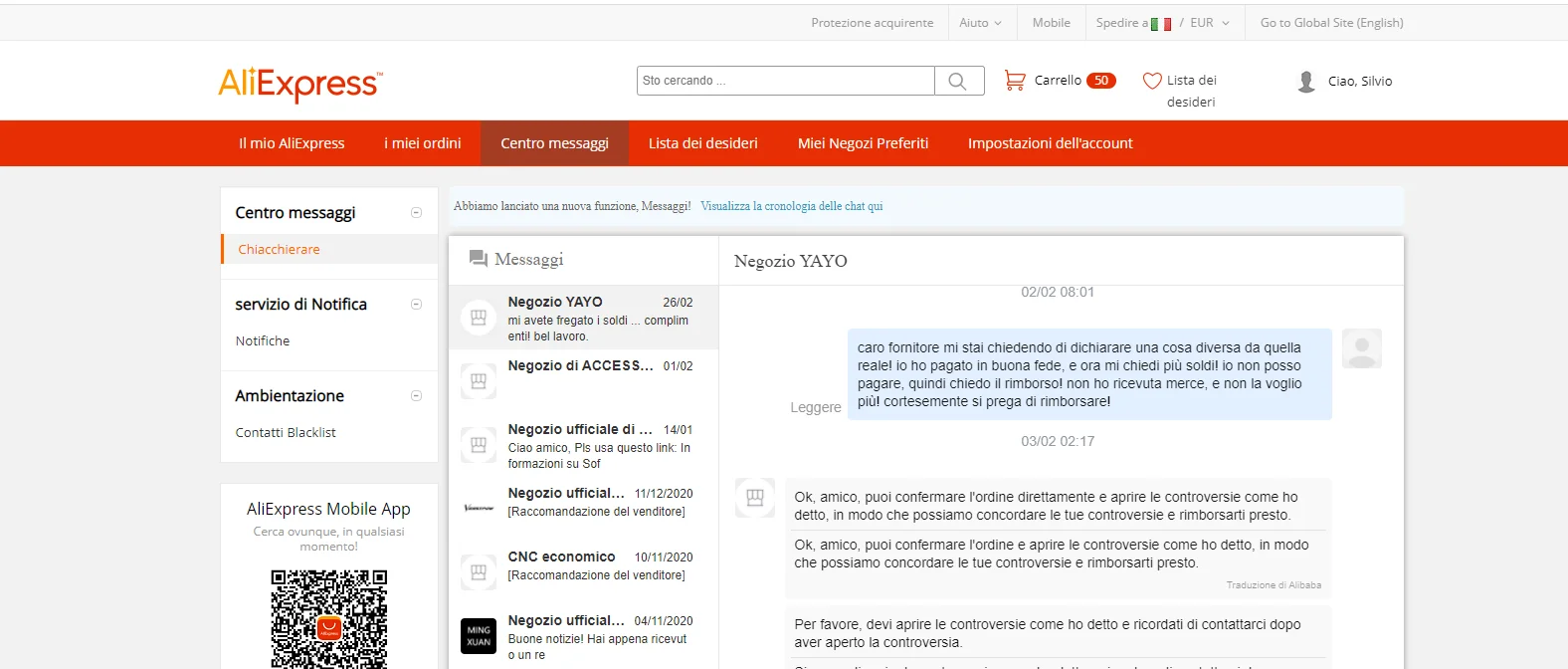Open the EUR currency dropdown
Screen dimensions: 1568x669
point(1210,23)
